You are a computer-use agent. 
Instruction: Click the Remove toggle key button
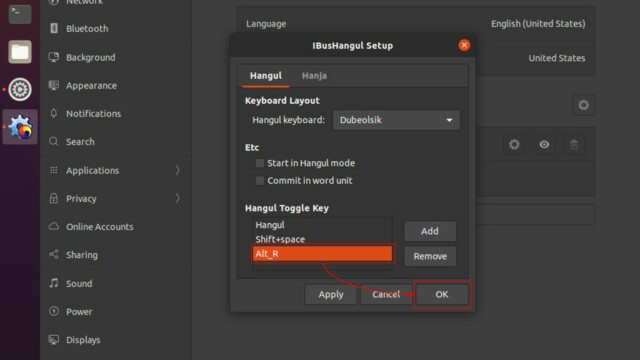[x=430, y=256]
